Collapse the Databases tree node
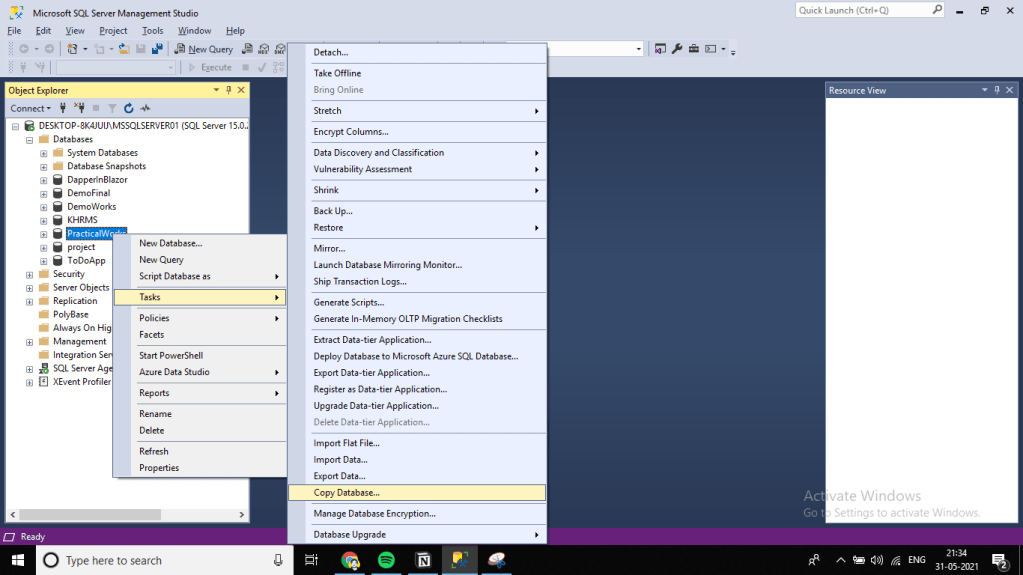This screenshot has width=1023, height=575. pos(30,140)
